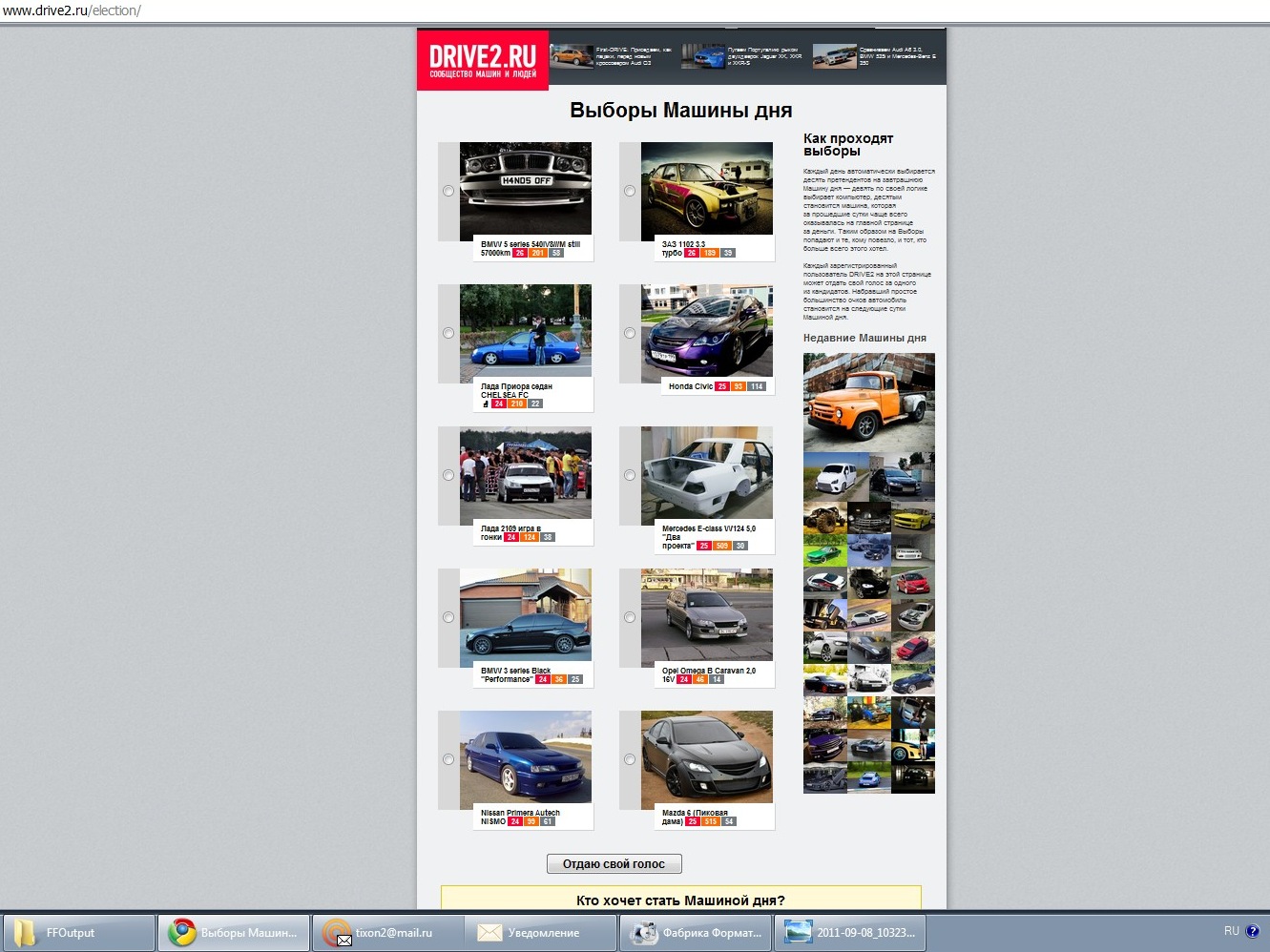The image size is (1270, 952).
Task: Open the orange truck recent car photo
Action: click(x=869, y=402)
